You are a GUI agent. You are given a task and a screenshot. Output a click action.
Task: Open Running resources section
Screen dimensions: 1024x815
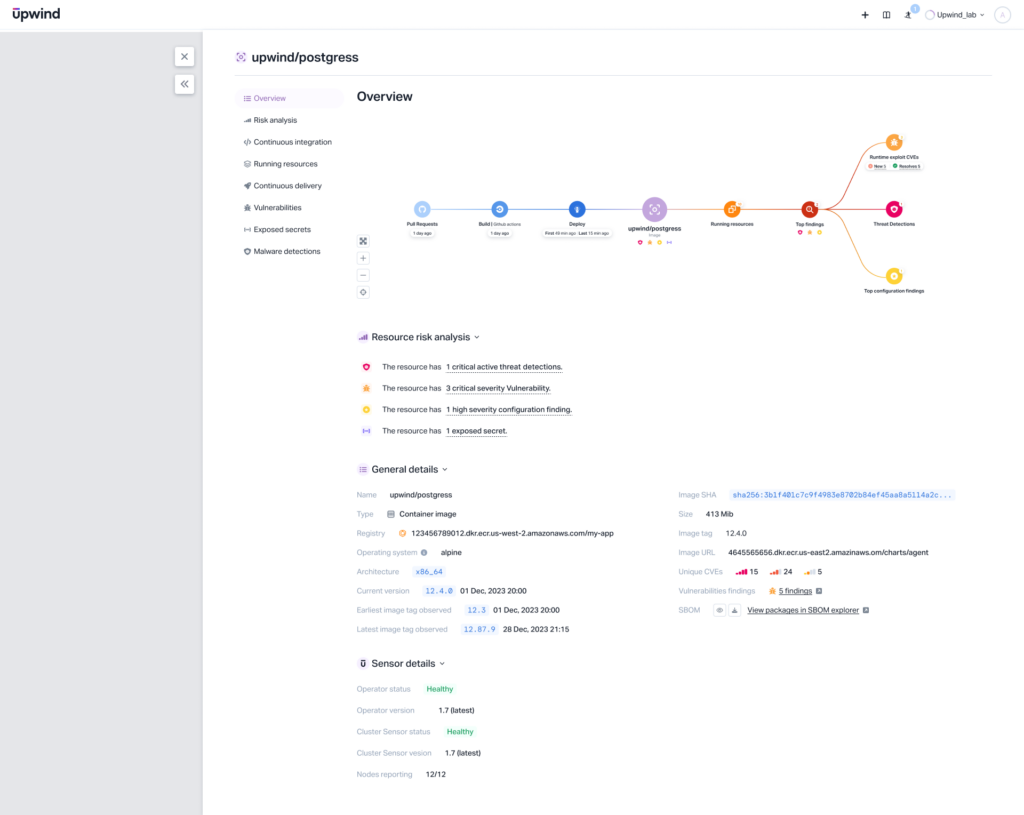[280, 164]
